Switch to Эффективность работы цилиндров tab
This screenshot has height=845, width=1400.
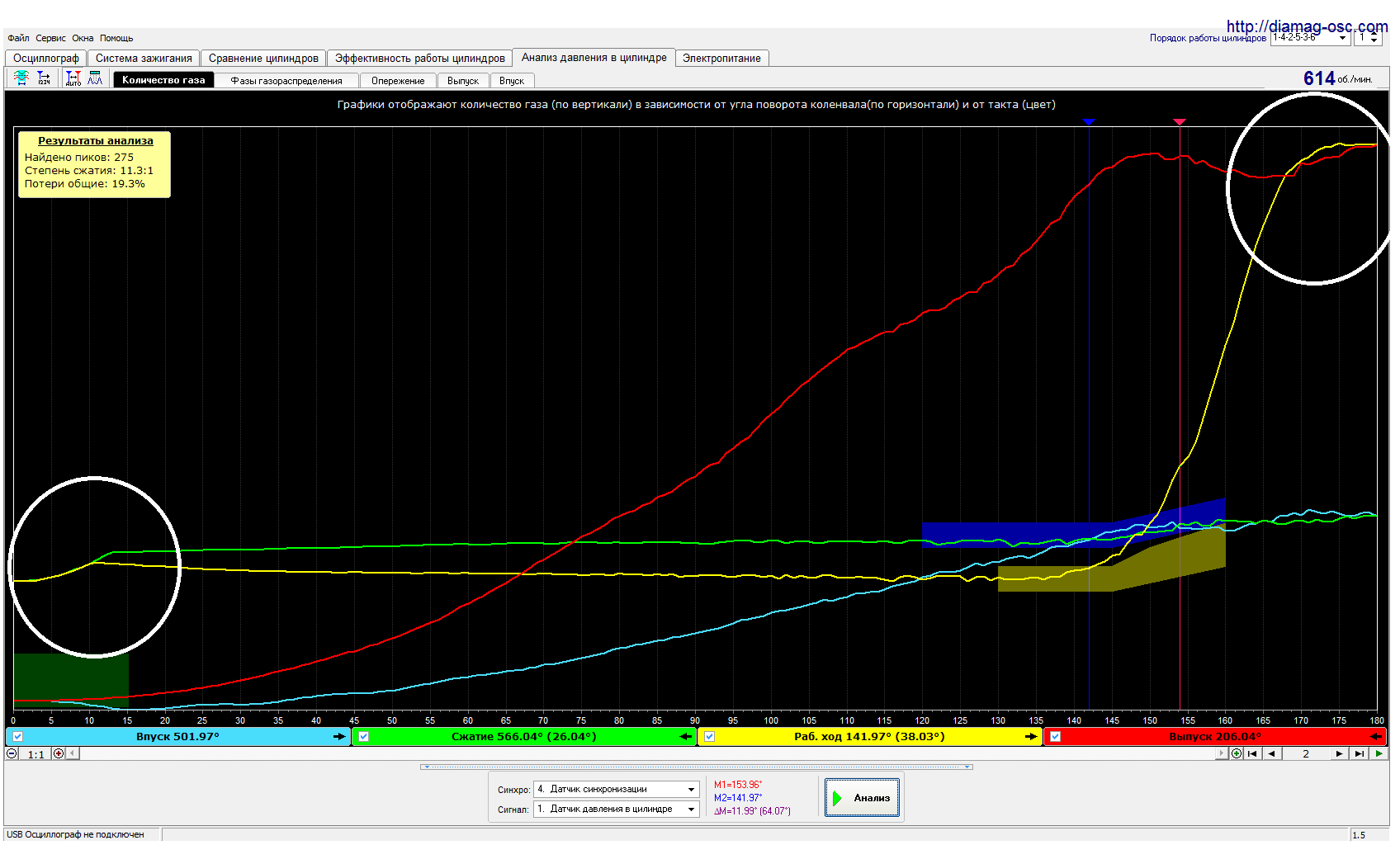[420, 58]
